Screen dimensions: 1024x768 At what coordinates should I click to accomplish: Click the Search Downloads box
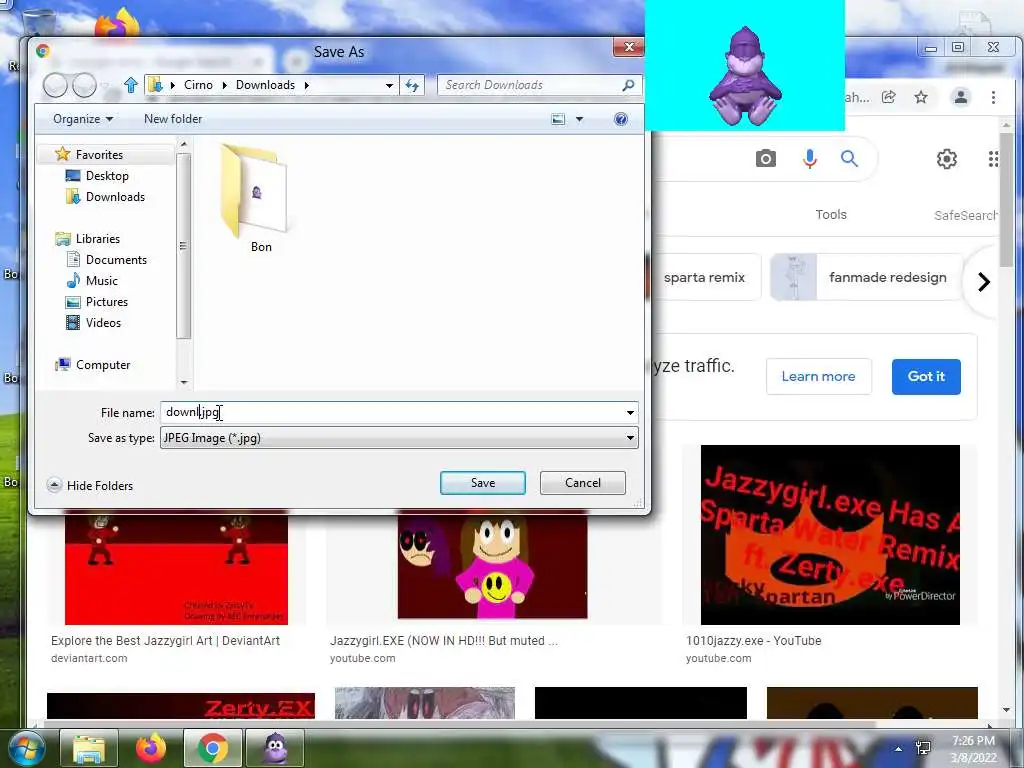tap(532, 85)
